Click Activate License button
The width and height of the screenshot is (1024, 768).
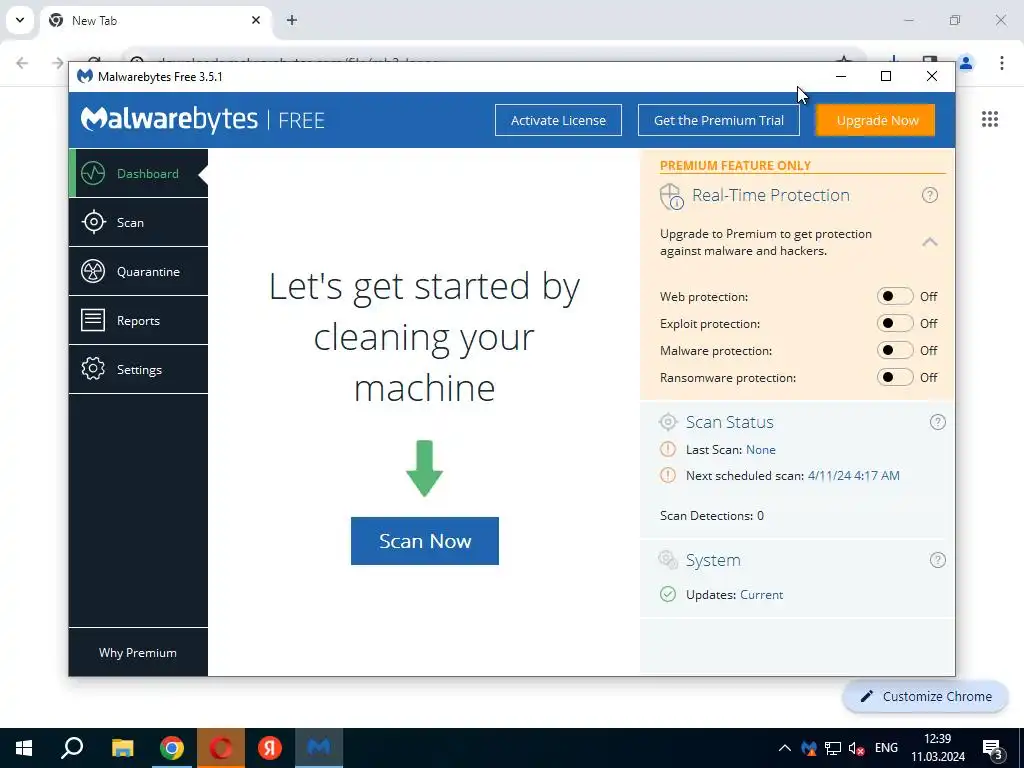(x=558, y=120)
